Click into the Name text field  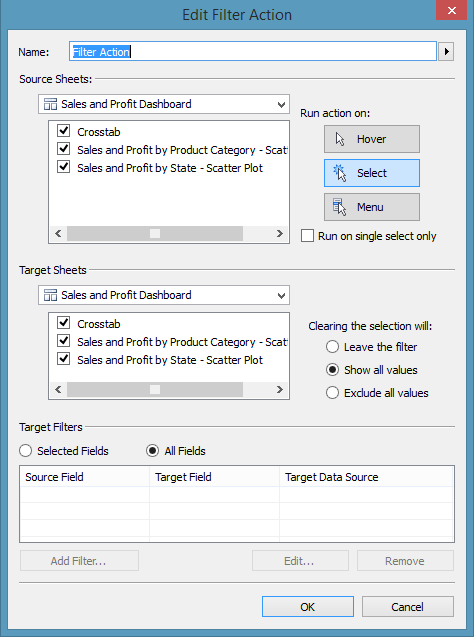253,52
